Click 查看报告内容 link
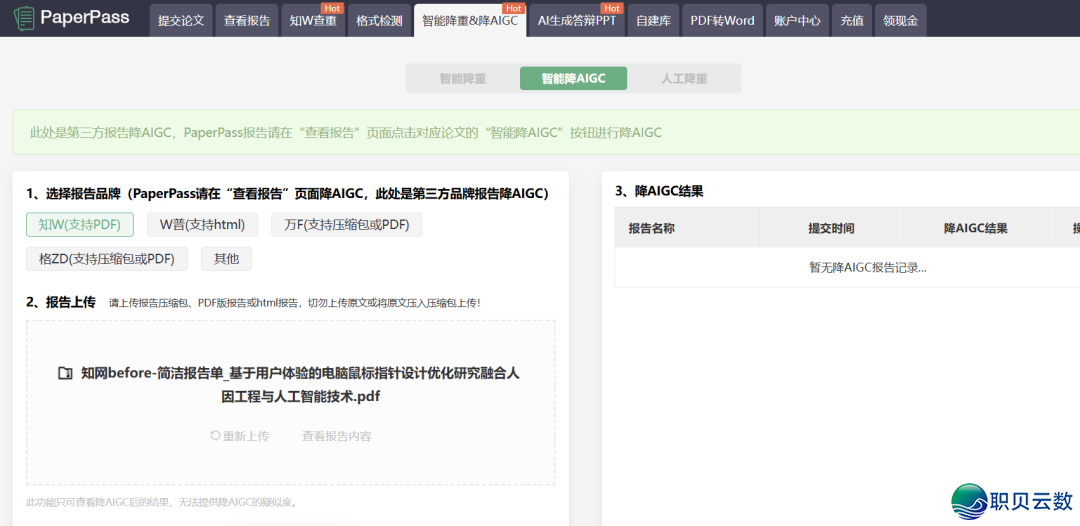This screenshot has height=526, width=1080. tap(337, 436)
